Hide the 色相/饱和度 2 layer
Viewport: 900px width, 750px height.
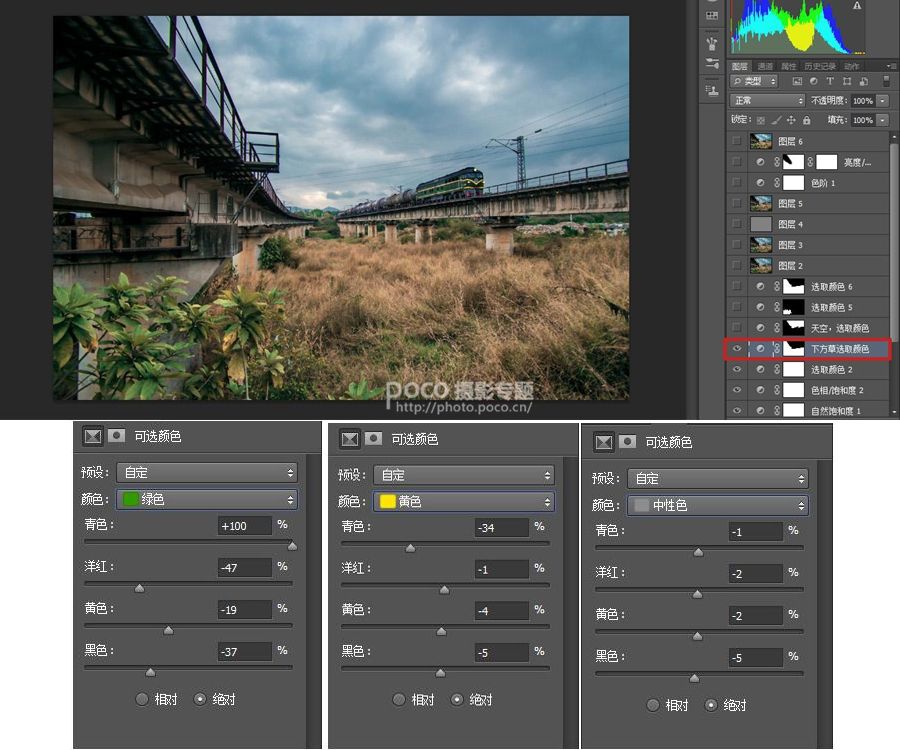point(737,390)
